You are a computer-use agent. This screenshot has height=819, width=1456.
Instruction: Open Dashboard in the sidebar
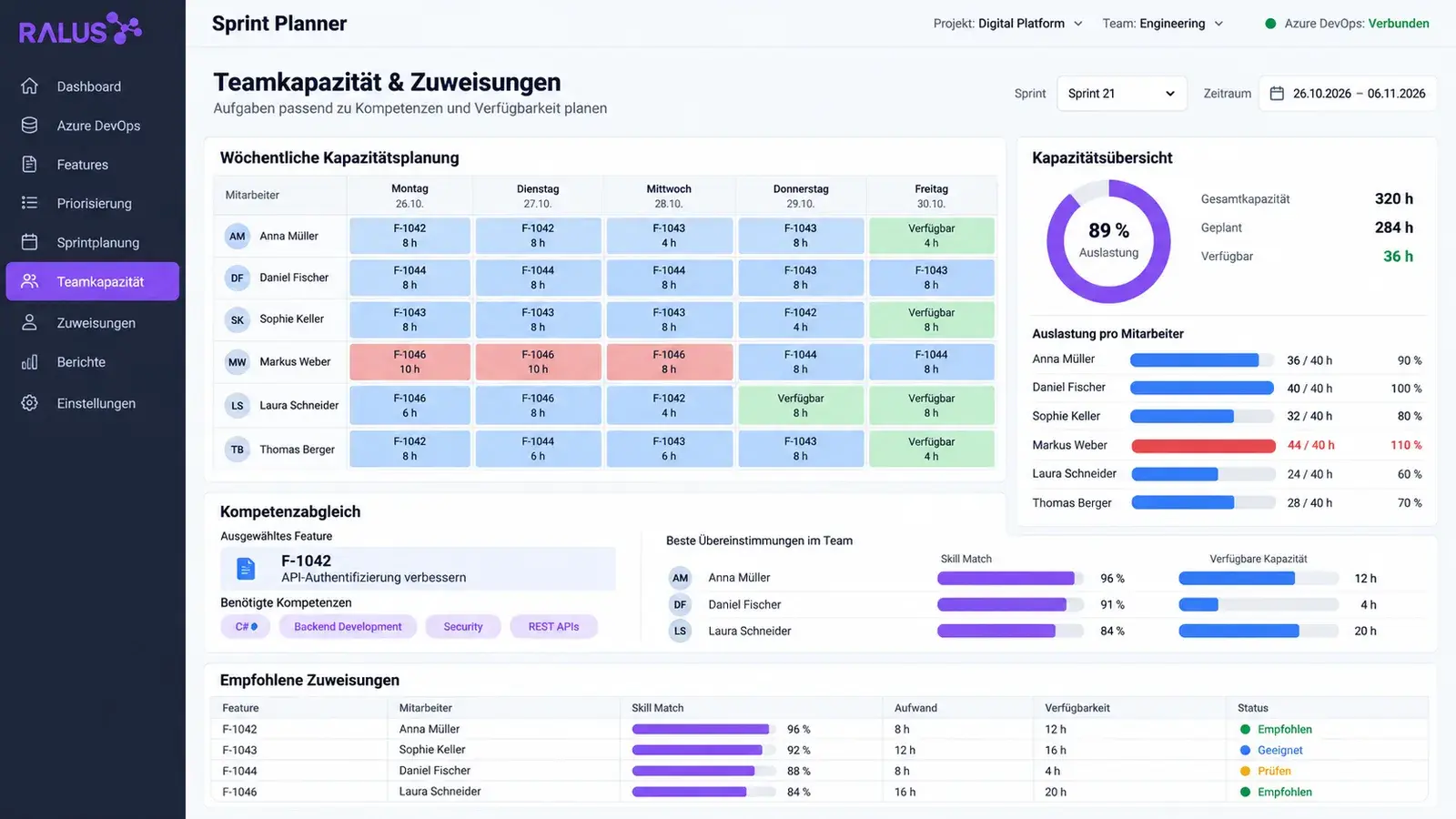coord(92,86)
